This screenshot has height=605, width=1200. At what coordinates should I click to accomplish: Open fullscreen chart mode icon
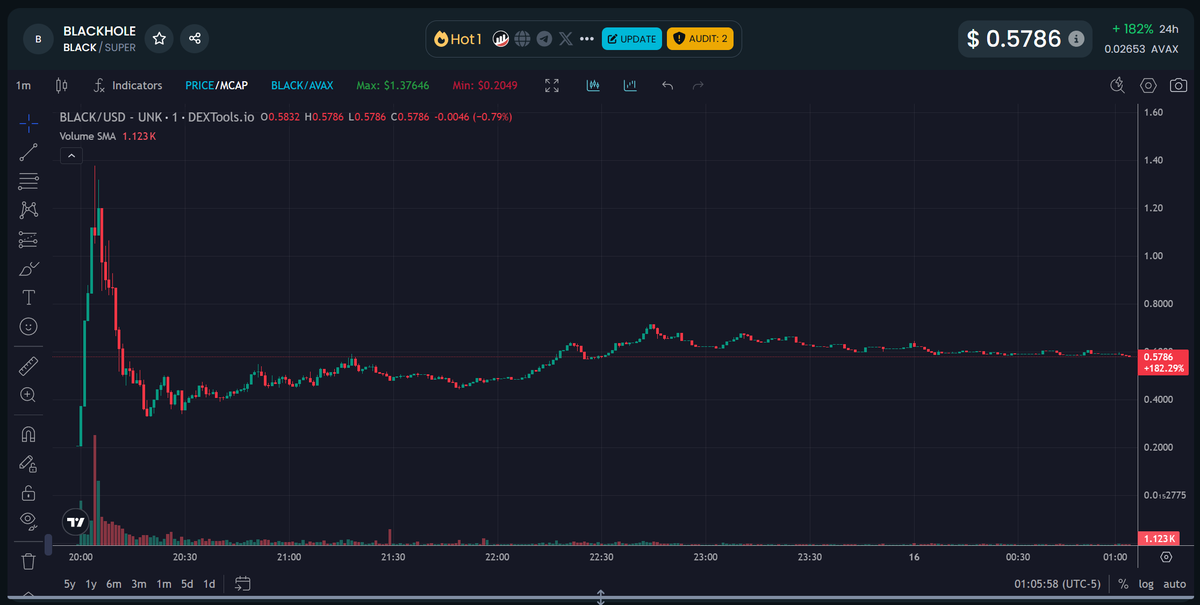(552, 86)
